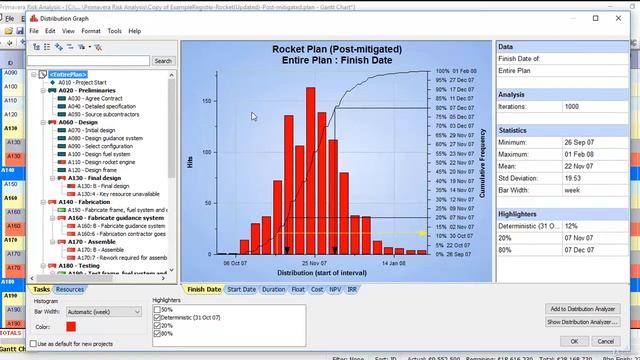Click the green A150 Fabricate frame task icon
The image size is (640, 360).
62,210
